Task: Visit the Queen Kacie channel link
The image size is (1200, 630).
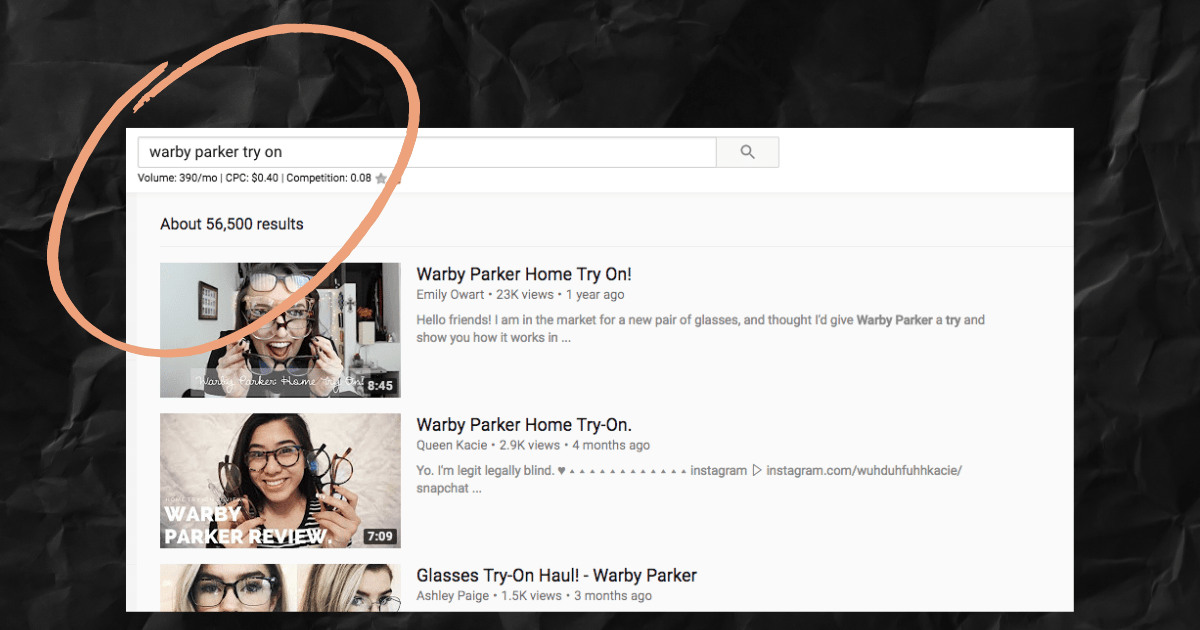Action: tap(452, 445)
